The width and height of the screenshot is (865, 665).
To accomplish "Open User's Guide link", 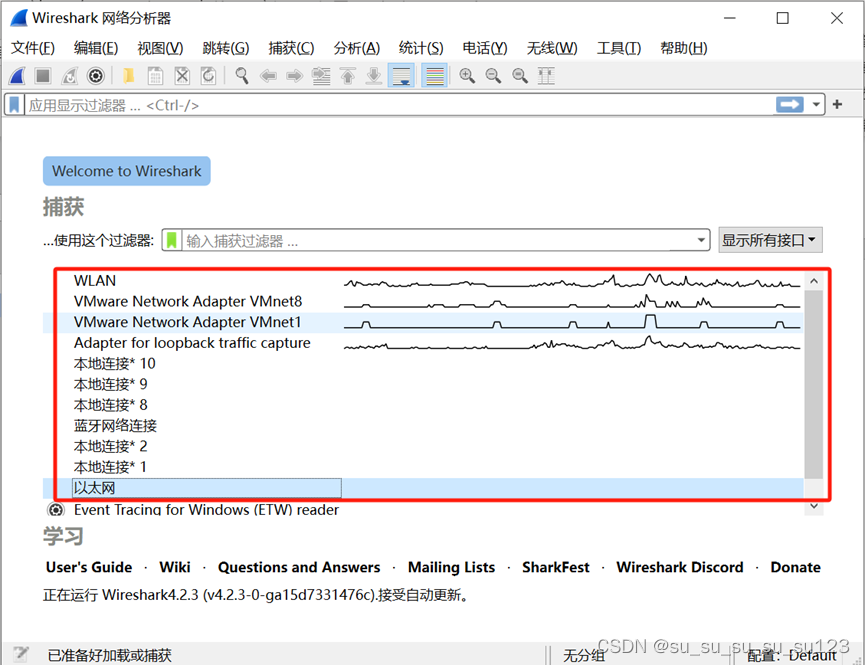I will point(89,567).
